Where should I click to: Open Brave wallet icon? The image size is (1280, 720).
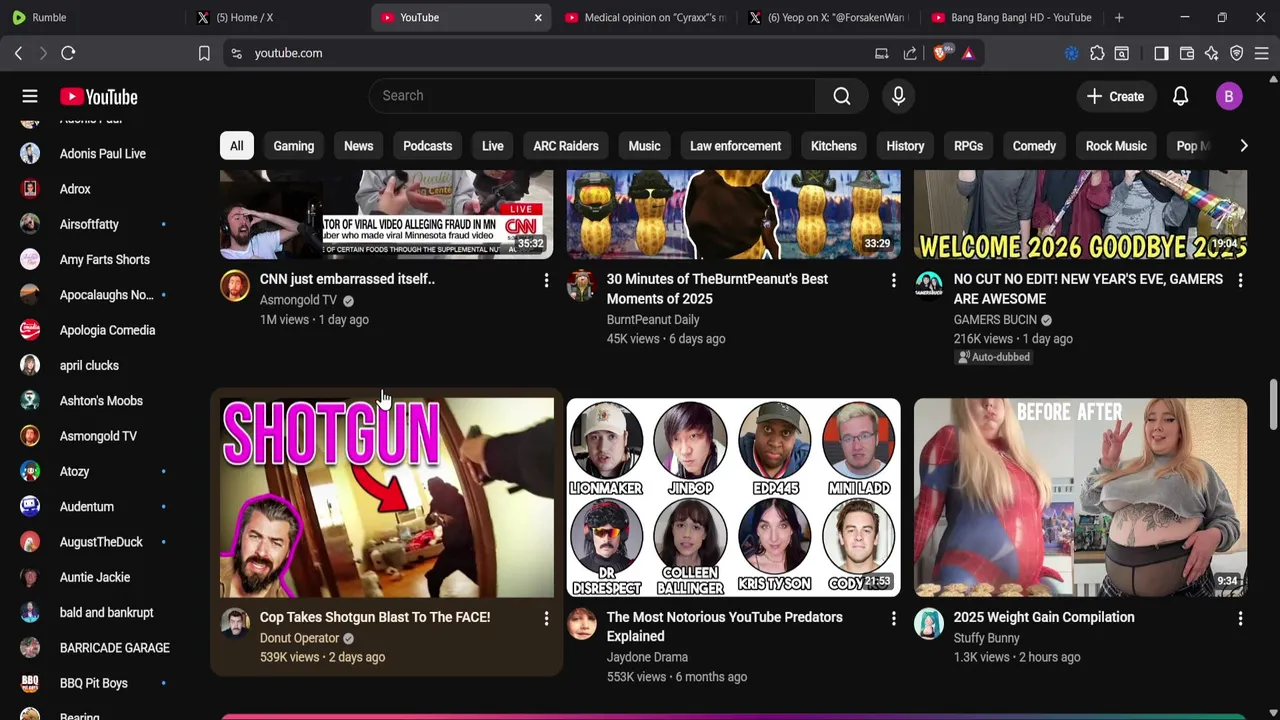1187,53
